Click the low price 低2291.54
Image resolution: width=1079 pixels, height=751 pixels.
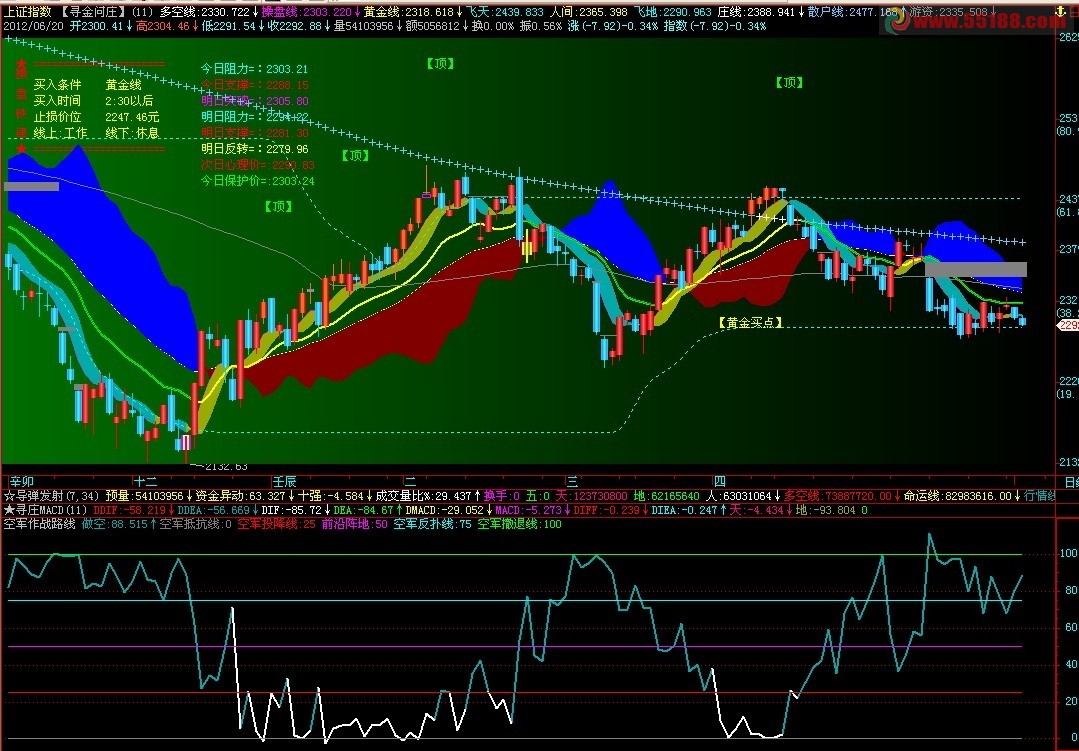tap(228, 26)
